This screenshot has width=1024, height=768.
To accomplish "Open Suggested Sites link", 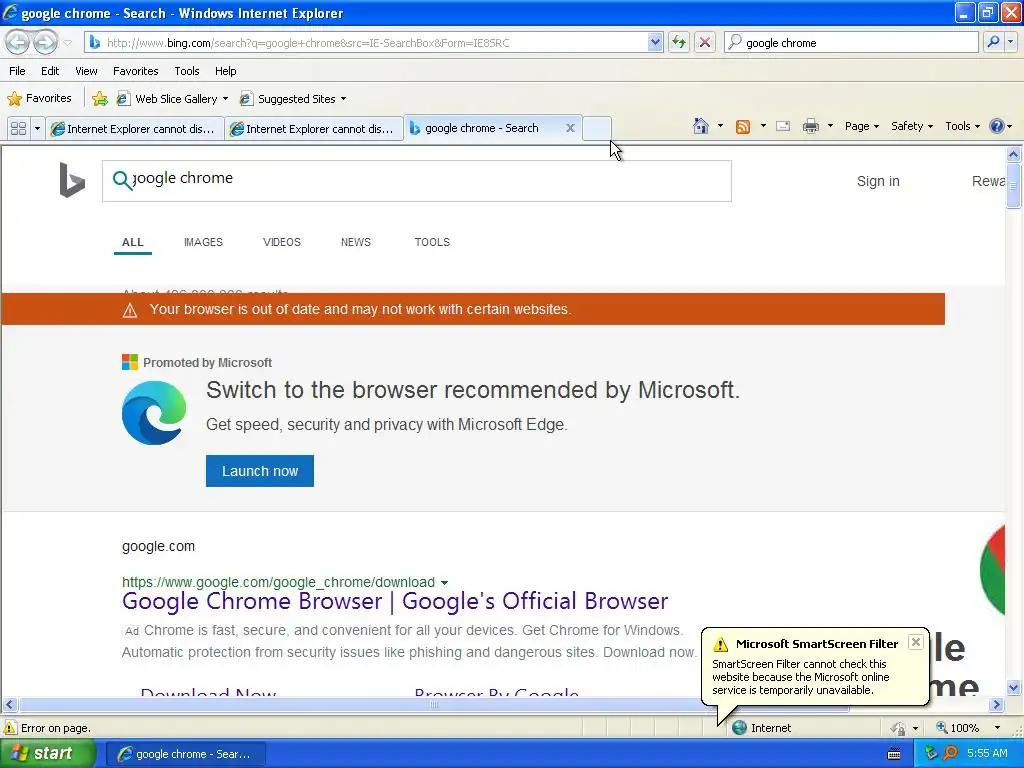I will [x=288, y=99].
